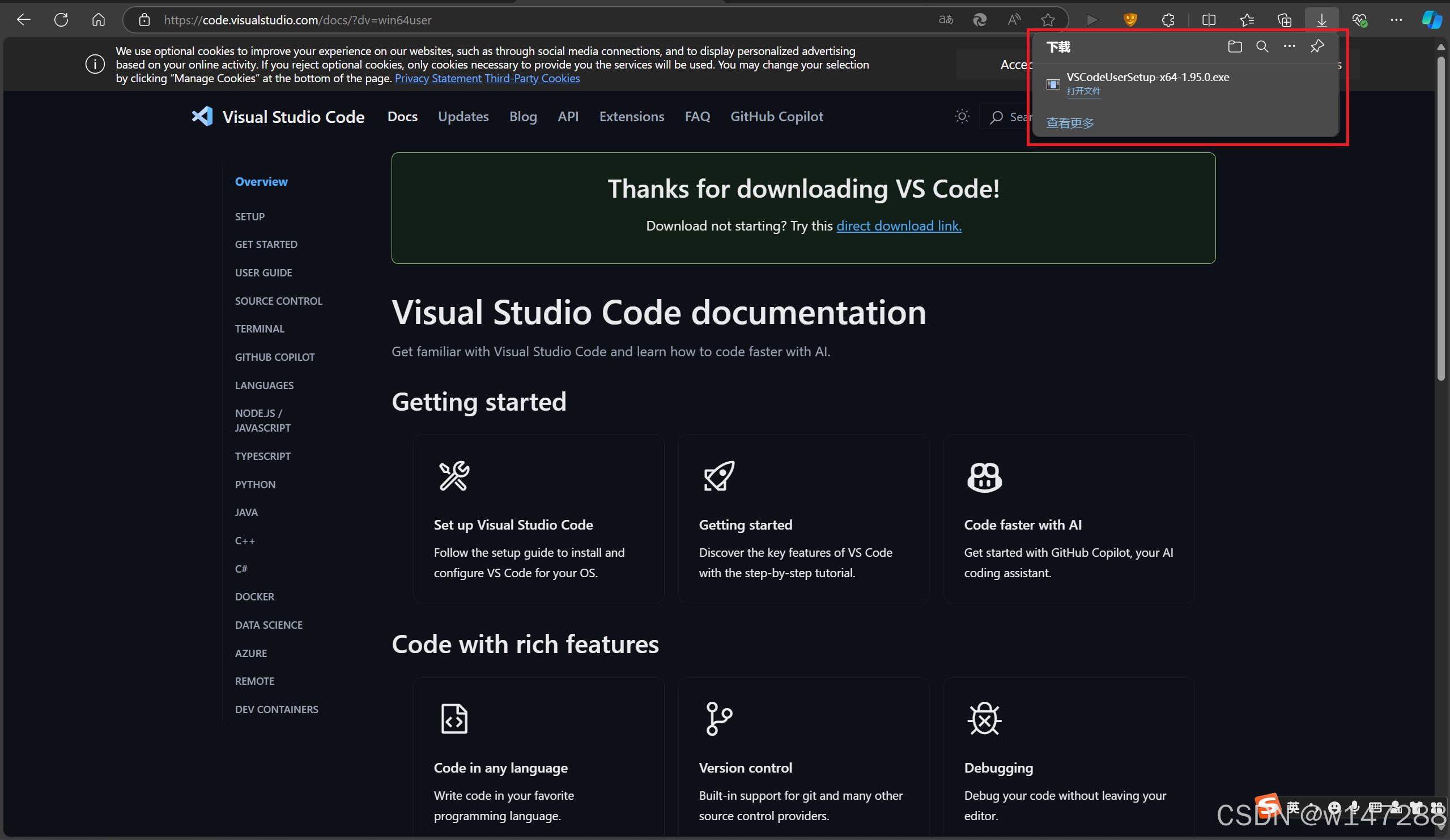Open downloads panel more options ellipsis
1450x840 pixels.
click(1289, 46)
